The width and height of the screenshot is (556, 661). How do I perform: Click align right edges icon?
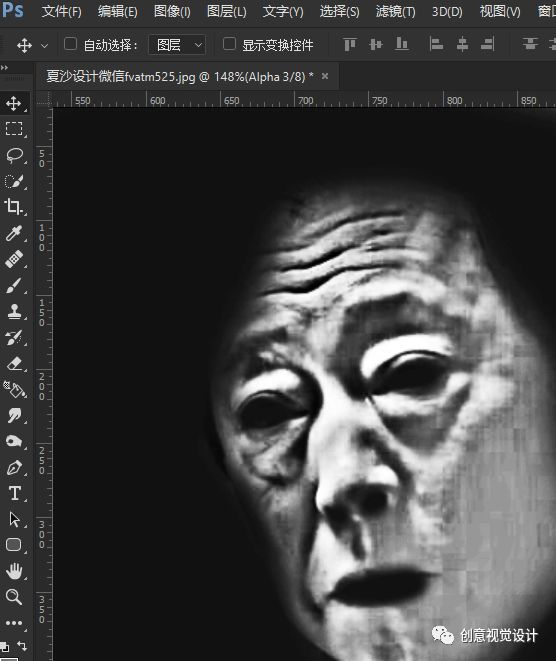(x=488, y=44)
